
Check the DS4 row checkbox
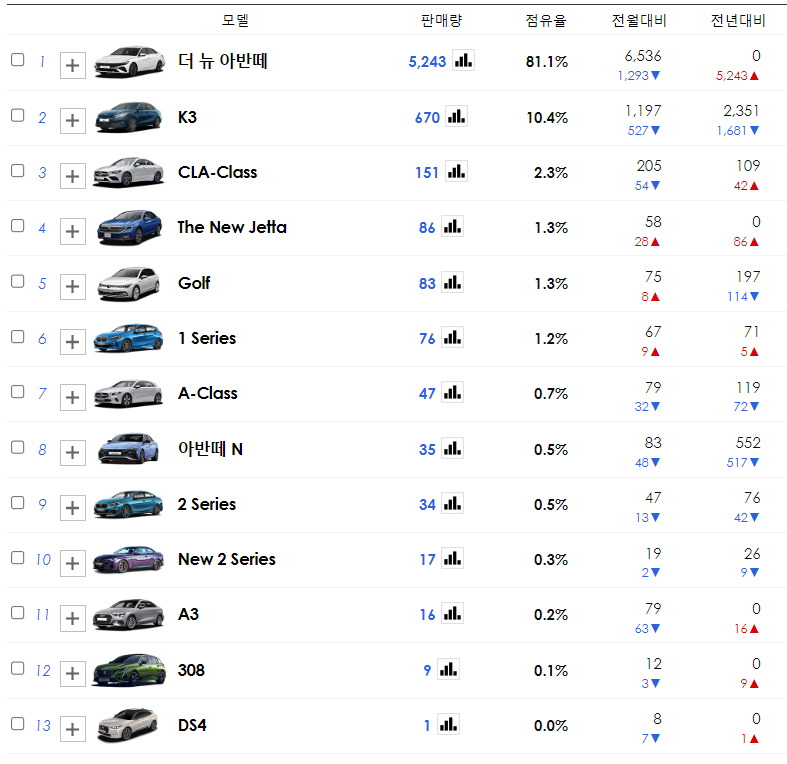tap(18, 724)
